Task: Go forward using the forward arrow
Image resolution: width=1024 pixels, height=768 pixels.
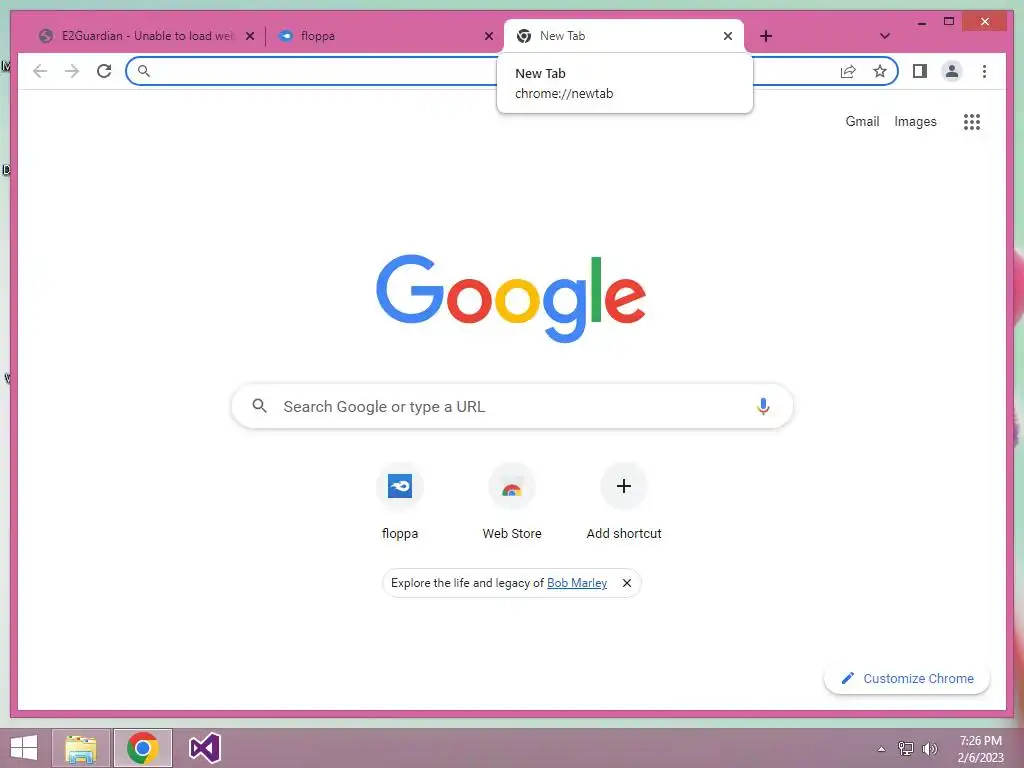Action: [x=72, y=71]
